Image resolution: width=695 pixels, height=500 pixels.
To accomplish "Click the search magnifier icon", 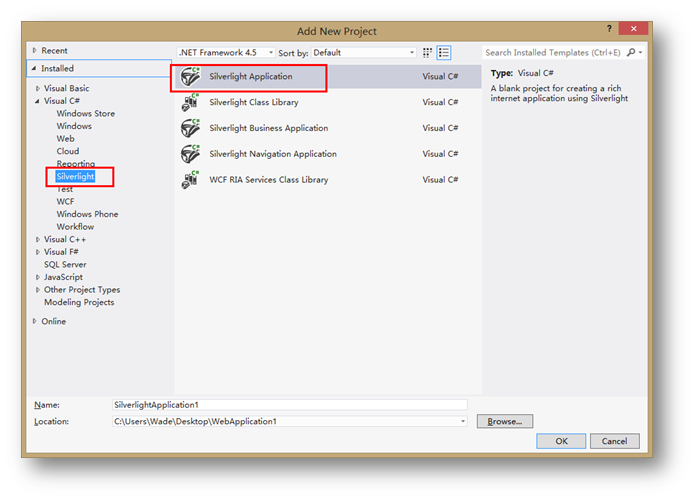I will pos(631,52).
